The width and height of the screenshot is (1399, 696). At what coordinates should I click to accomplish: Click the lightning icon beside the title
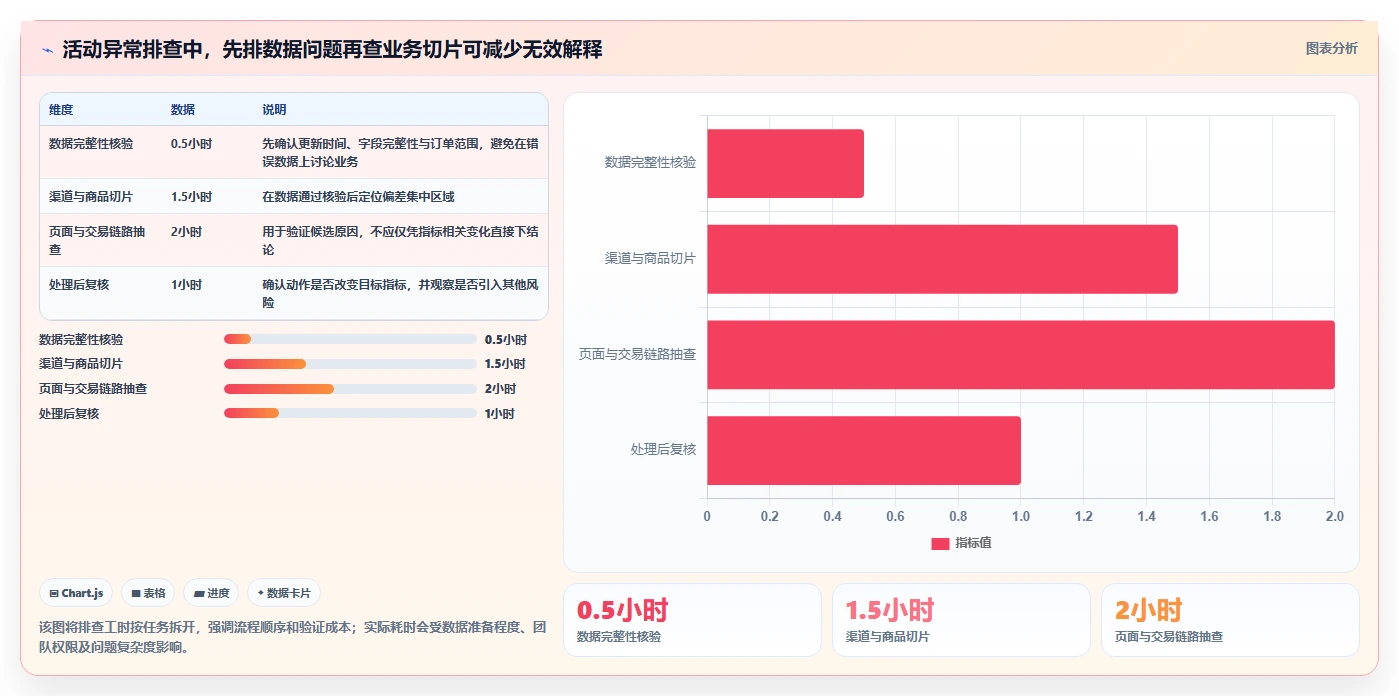click(x=47, y=50)
